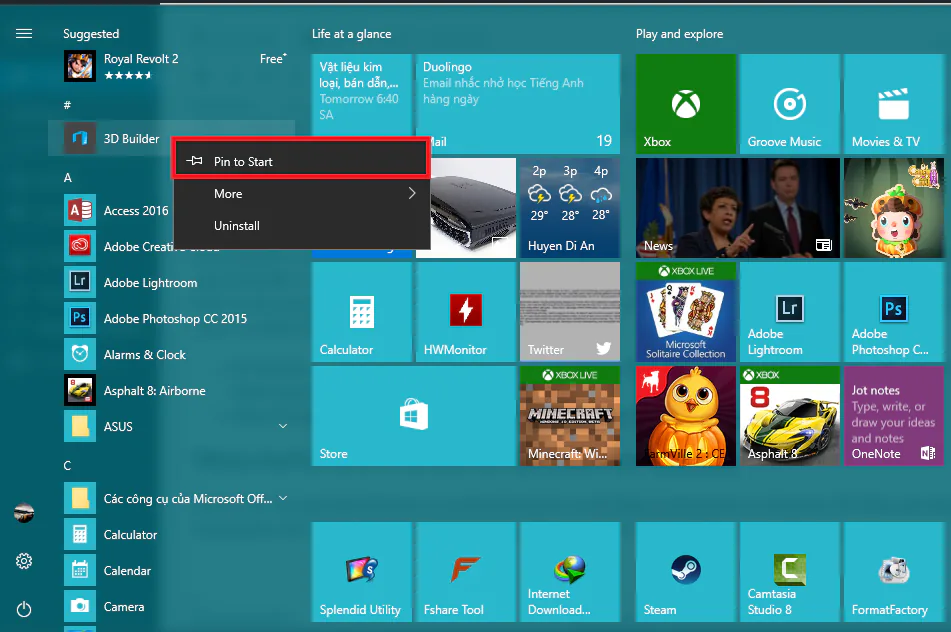The height and width of the screenshot is (632, 951).
Task: Open the Groove Music tile
Action: pos(790,104)
